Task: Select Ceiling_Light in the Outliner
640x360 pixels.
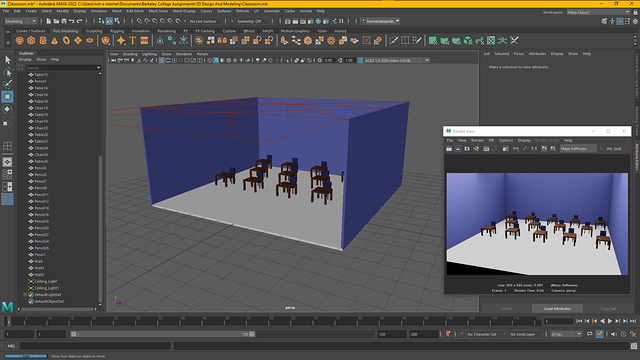Action: click(46, 282)
